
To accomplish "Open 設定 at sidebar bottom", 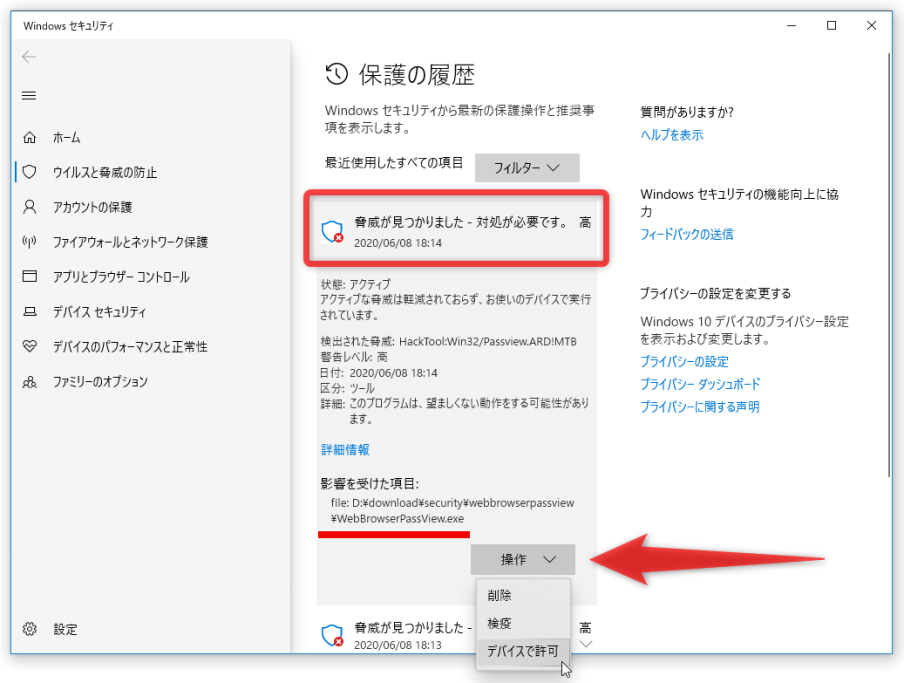I will tap(65, 629).
